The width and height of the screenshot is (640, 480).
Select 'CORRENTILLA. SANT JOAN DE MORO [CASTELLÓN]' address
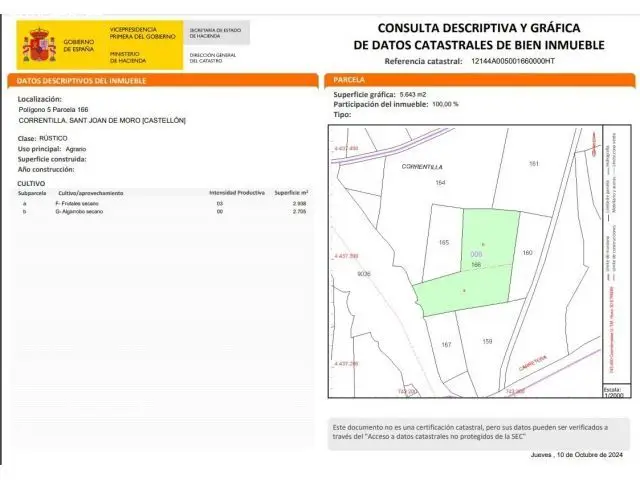102,121
